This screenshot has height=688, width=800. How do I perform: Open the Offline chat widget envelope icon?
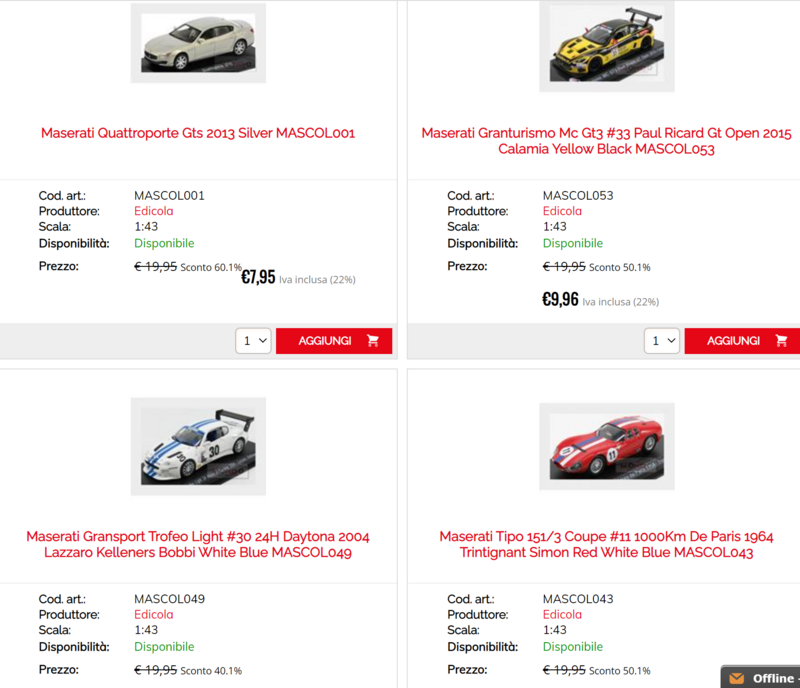coord(737,678)
